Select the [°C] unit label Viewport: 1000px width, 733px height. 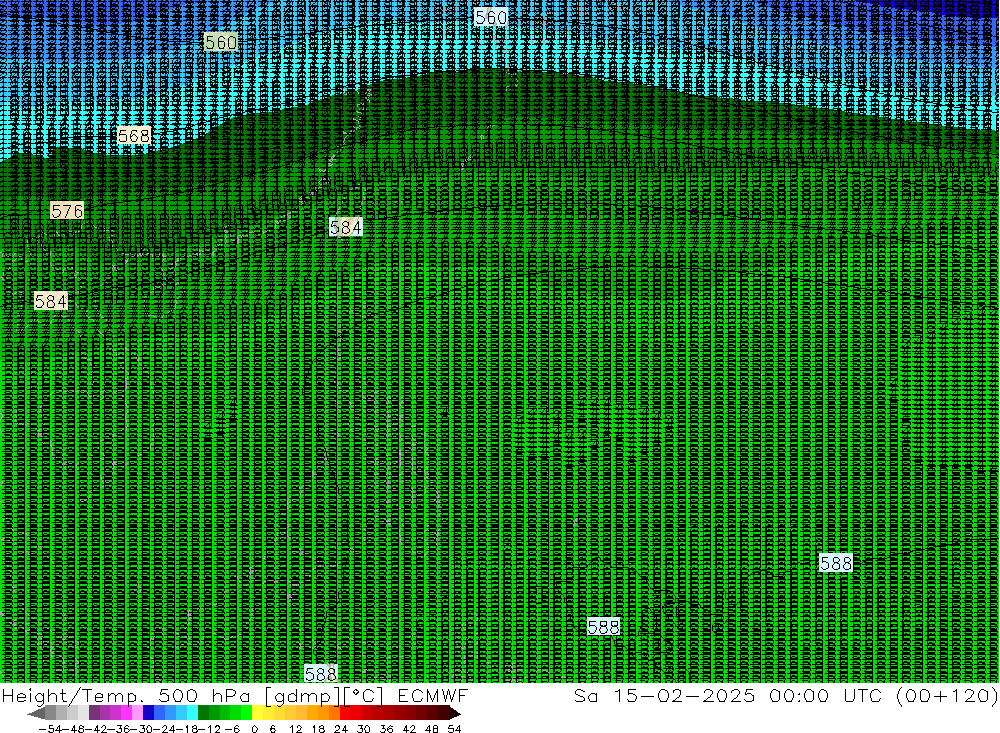coord(364,696)
